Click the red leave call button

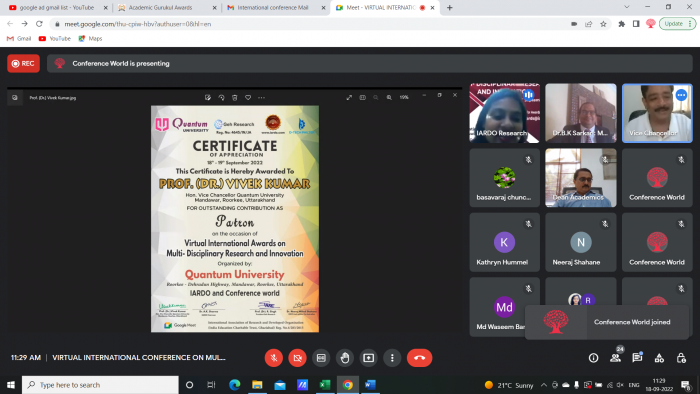[x=419, y=358]
